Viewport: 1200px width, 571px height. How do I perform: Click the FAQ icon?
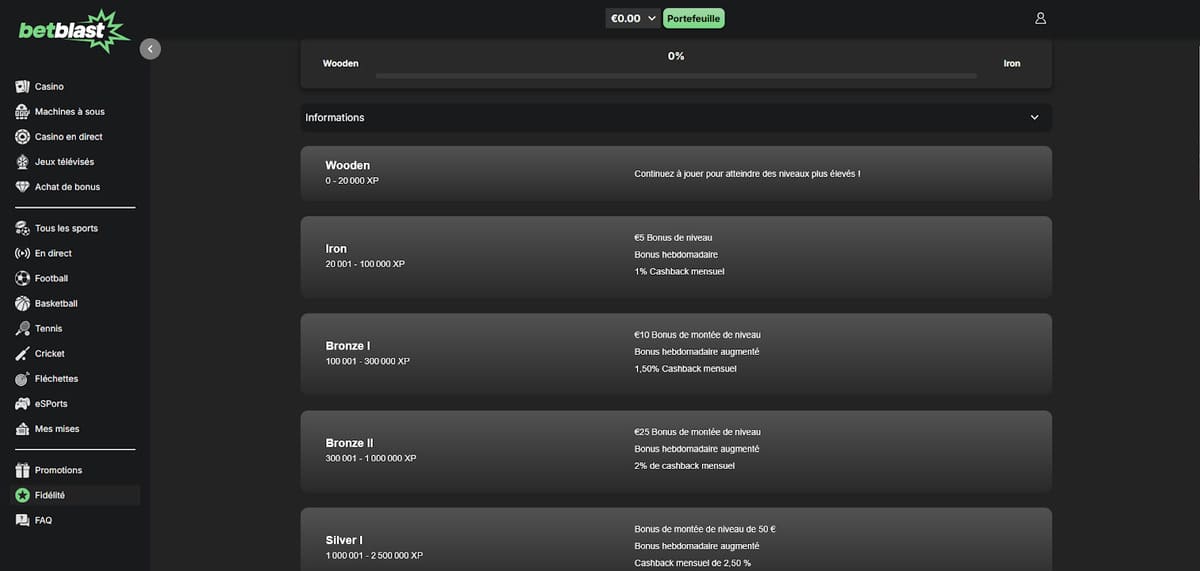23,520
